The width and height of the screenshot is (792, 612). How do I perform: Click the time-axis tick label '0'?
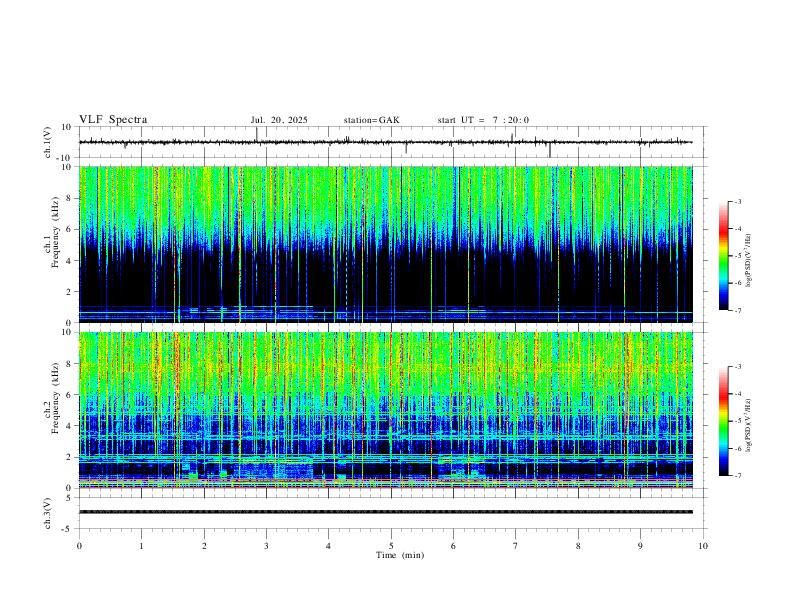point(79,546)
